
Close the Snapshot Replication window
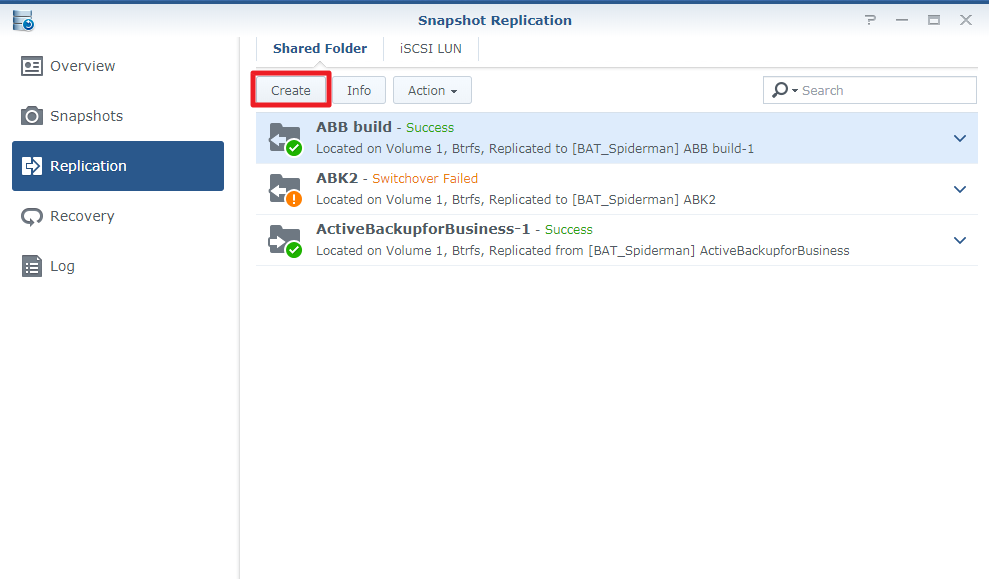[966, 20]
